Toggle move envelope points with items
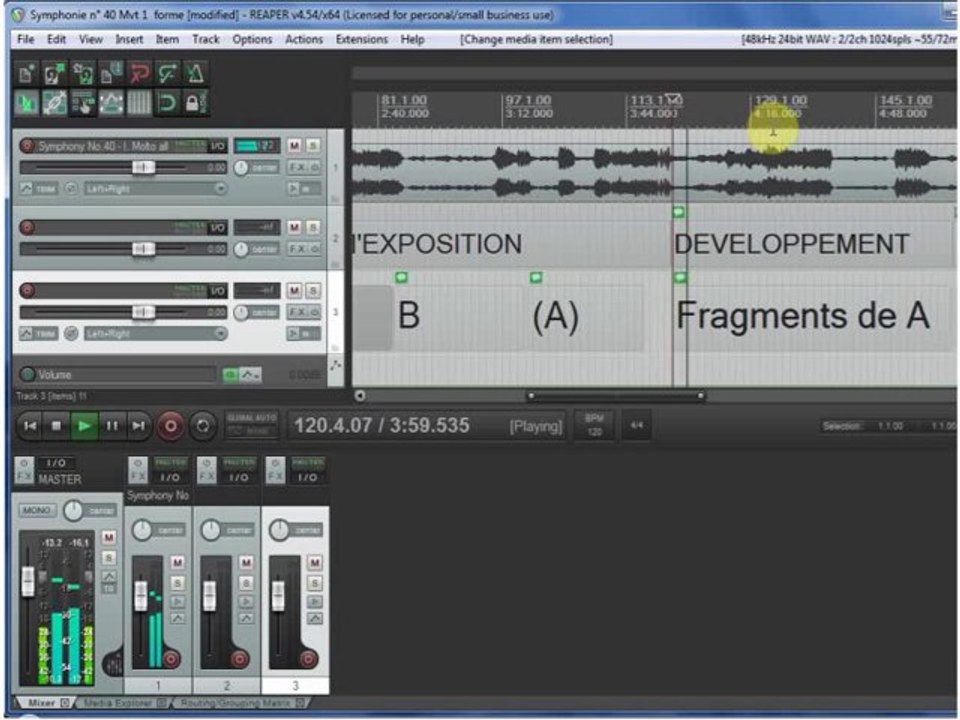The width and height of the screenshot is (960, 720). point(111,103)
